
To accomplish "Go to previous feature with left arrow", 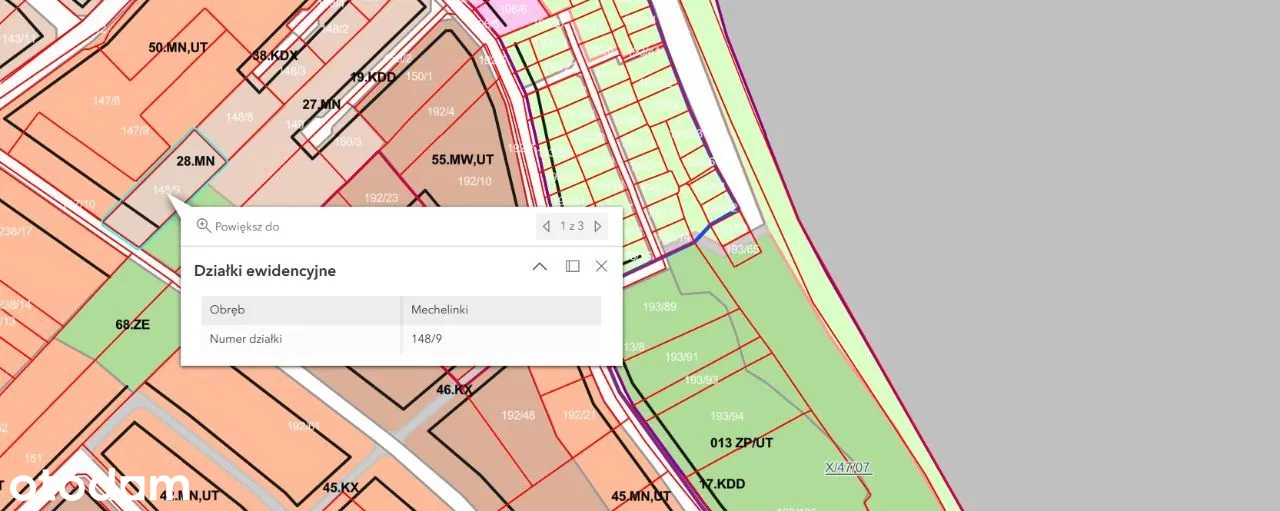I will [546, 226].
